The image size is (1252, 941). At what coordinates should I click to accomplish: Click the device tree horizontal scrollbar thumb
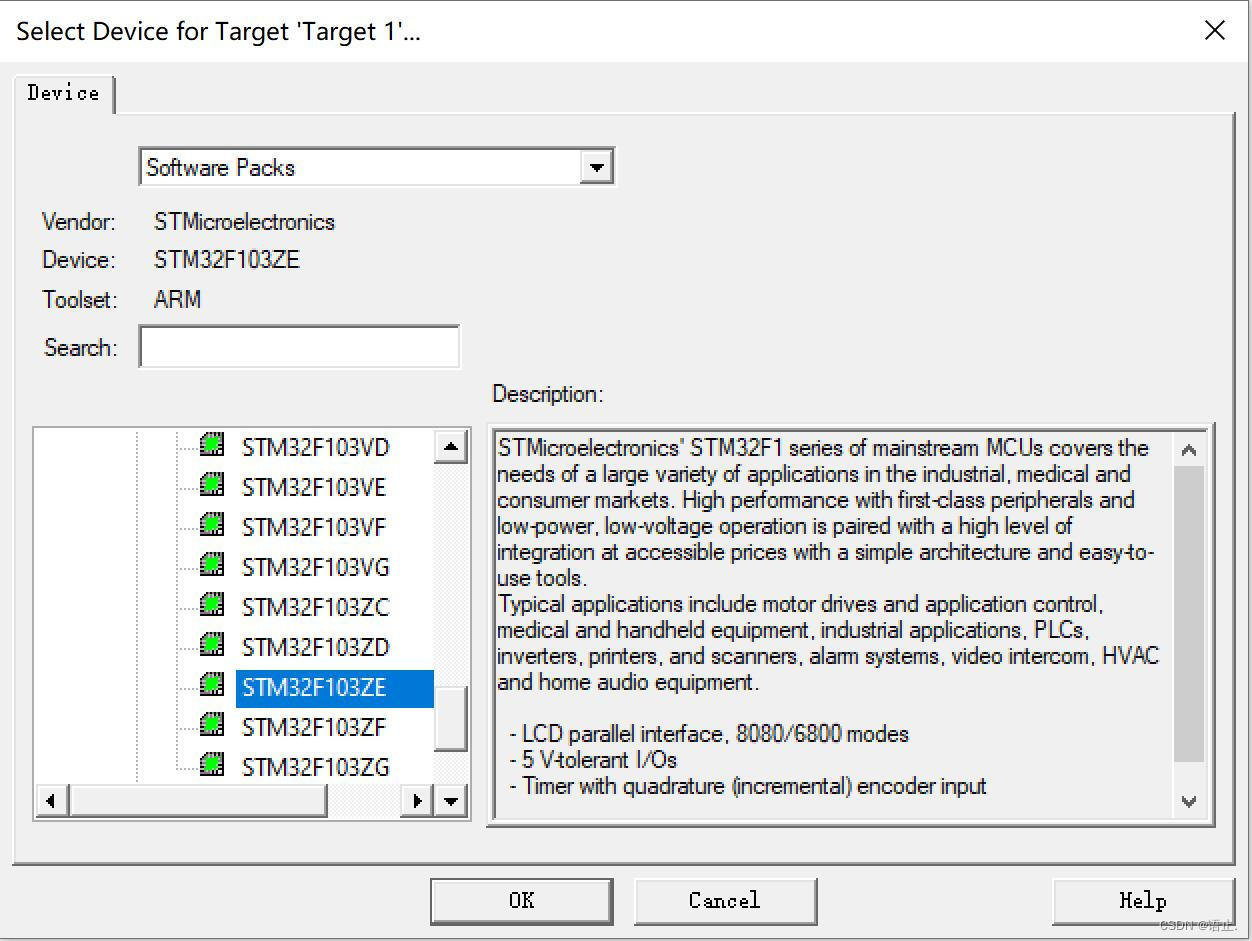tap(198, 800)
